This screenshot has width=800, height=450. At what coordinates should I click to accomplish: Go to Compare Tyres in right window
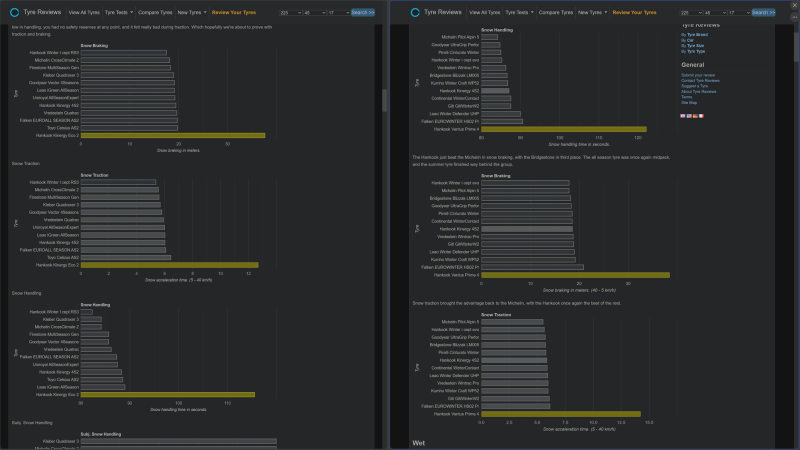point(554,12)
